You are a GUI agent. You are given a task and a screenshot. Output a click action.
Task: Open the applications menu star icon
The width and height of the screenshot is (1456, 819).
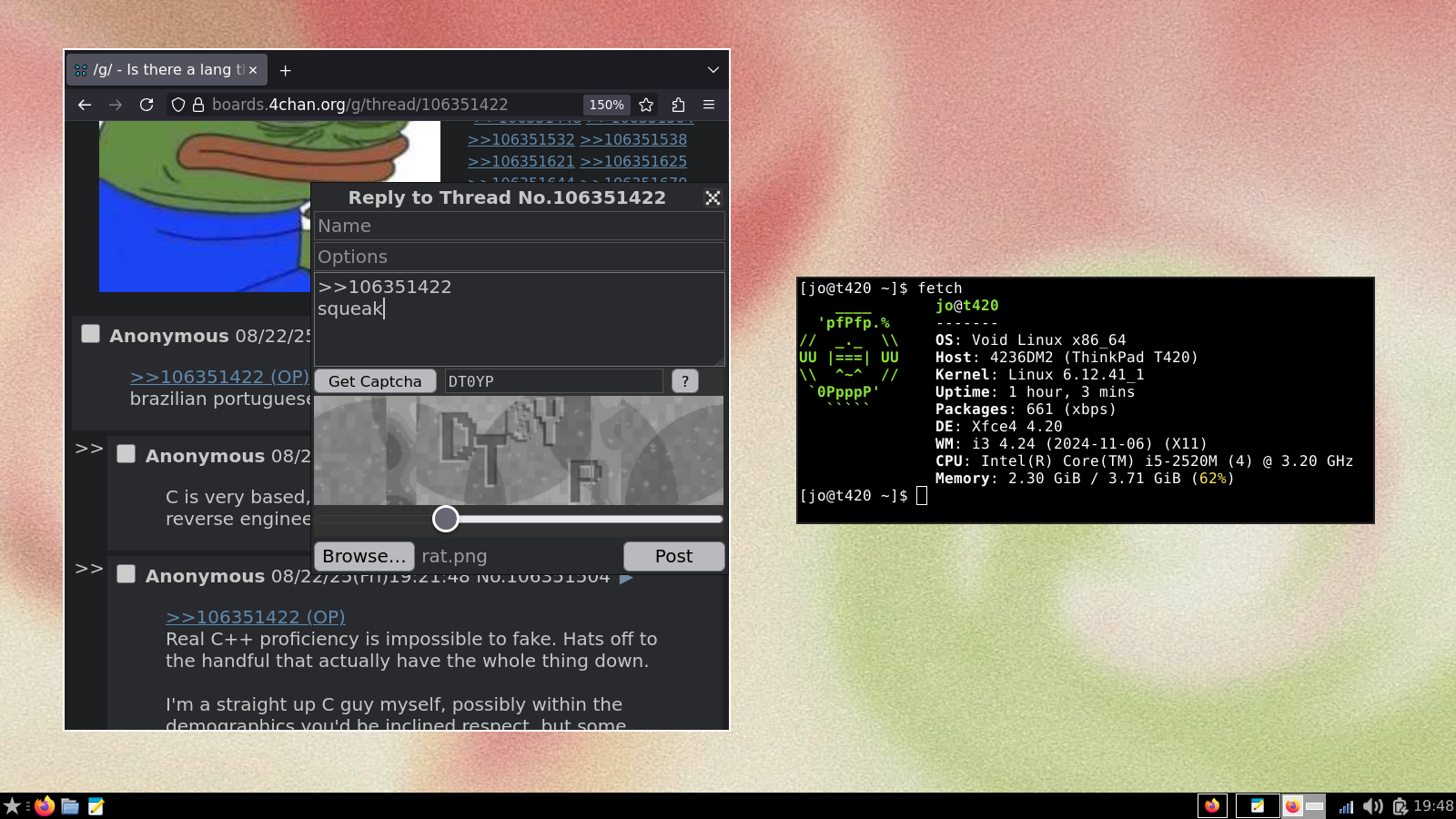12,806
